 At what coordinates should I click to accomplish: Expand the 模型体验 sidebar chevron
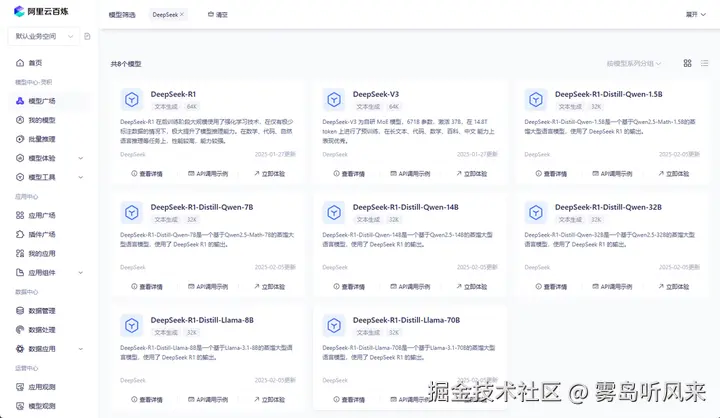[81, 158]
